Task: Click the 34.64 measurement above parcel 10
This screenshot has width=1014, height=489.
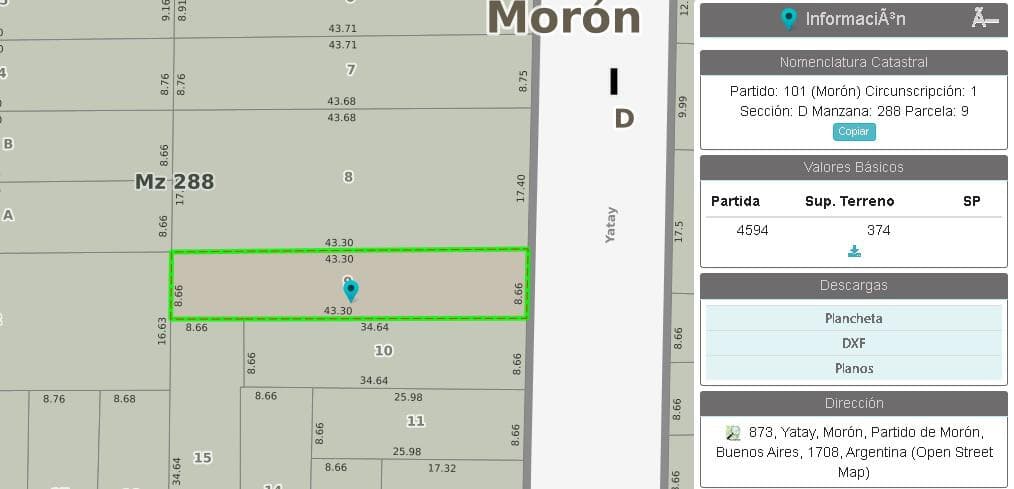Action: click(374, 327)
